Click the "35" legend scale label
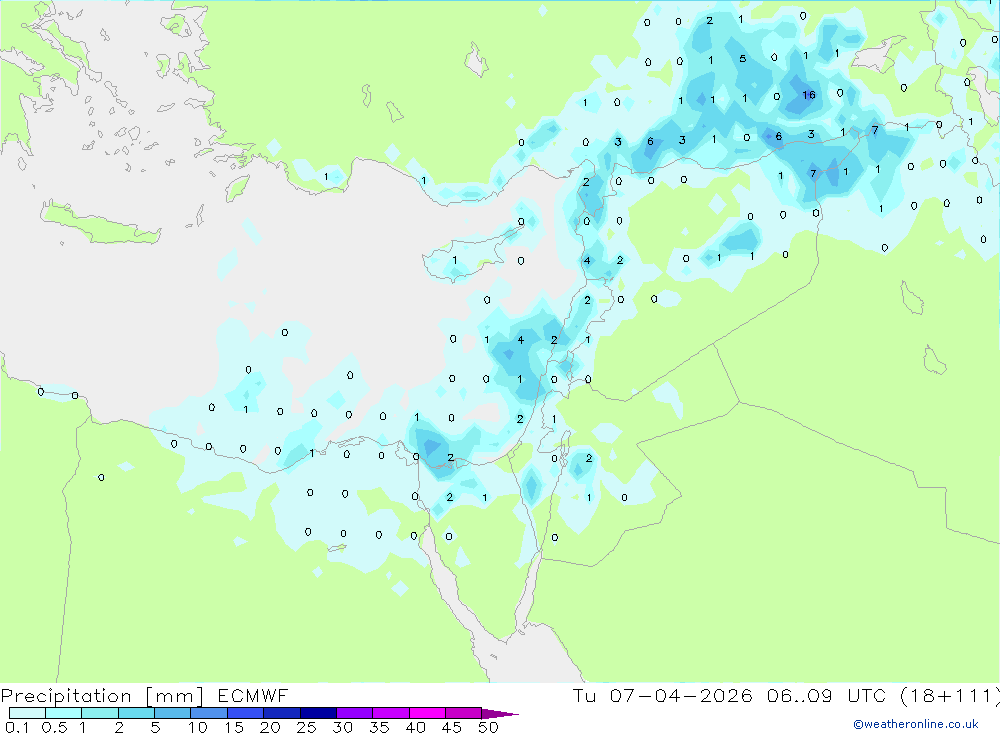The image size is (1000, 733). point(379,727)
